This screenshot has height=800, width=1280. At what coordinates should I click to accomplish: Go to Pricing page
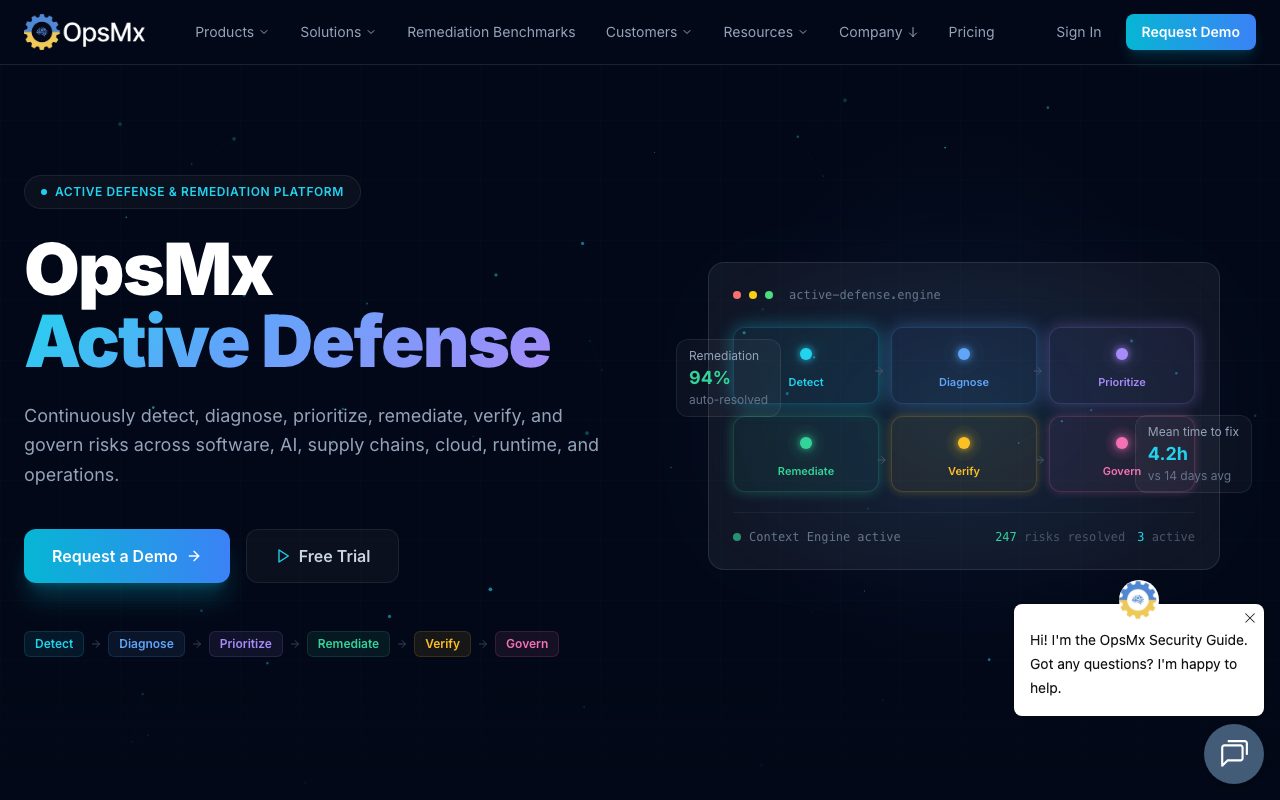coord(971,32)
